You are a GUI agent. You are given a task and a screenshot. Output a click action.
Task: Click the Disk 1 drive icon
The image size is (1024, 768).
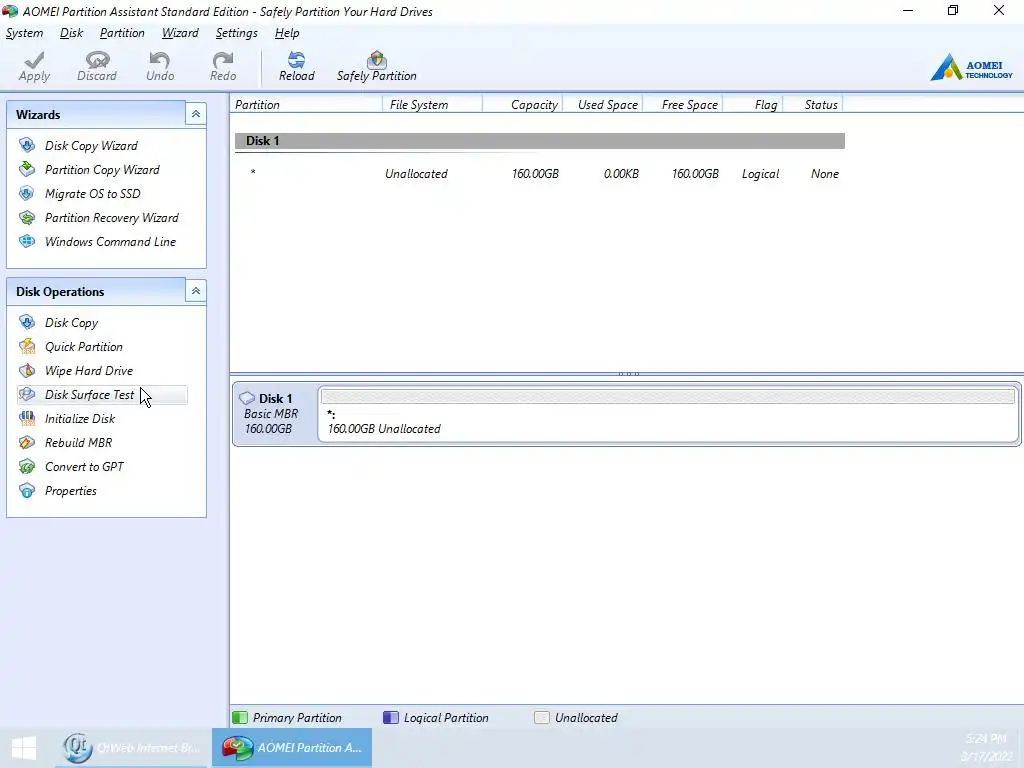click(247, 398)
